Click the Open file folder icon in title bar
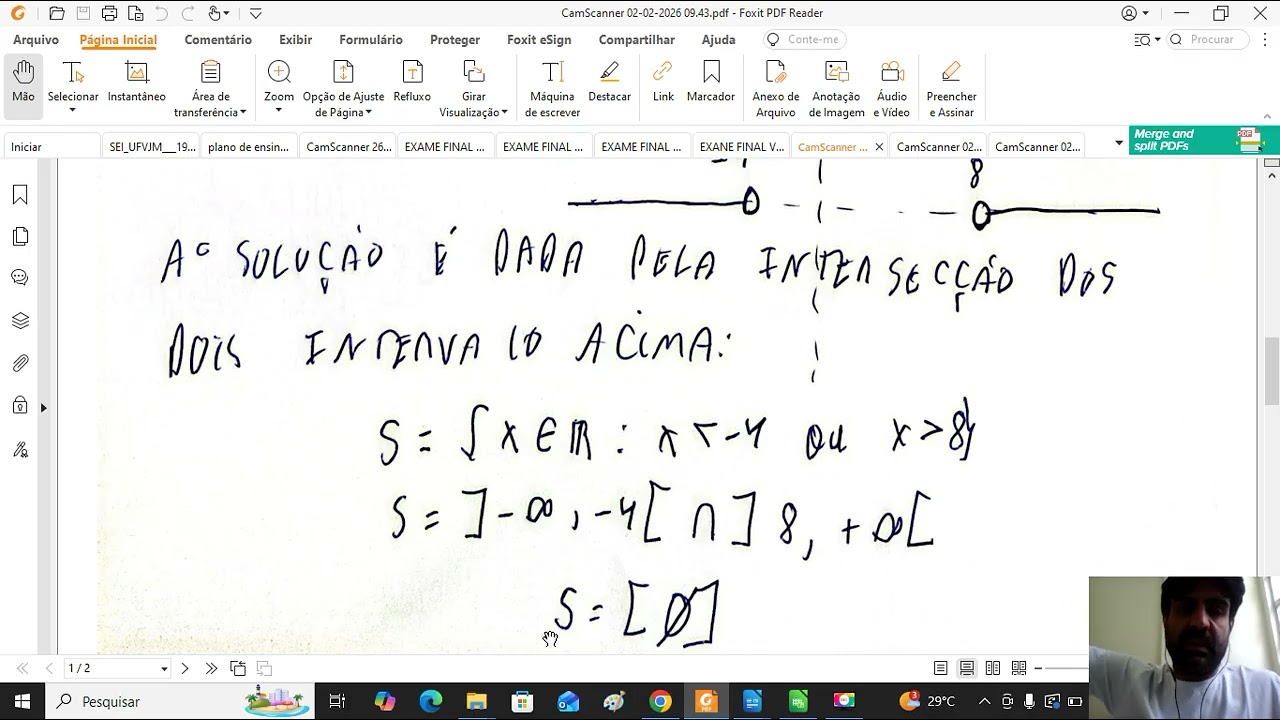Image resolution: width=1280 pixels, height=720 pixels. click(x=57, y=13)
